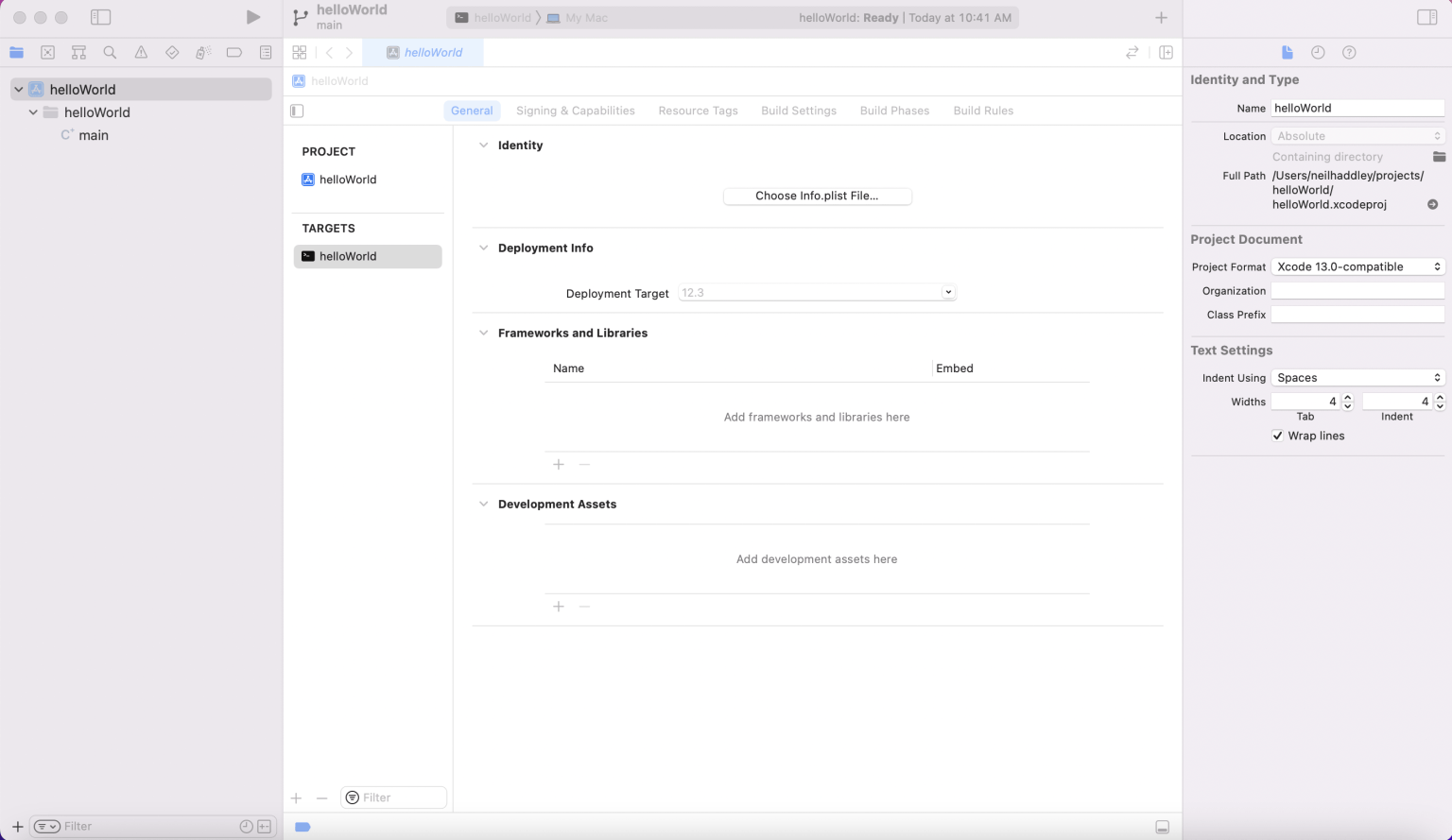Collapse the Deployment Info section
Viewport: 1452px width, 840px height.
coord(483,249)
